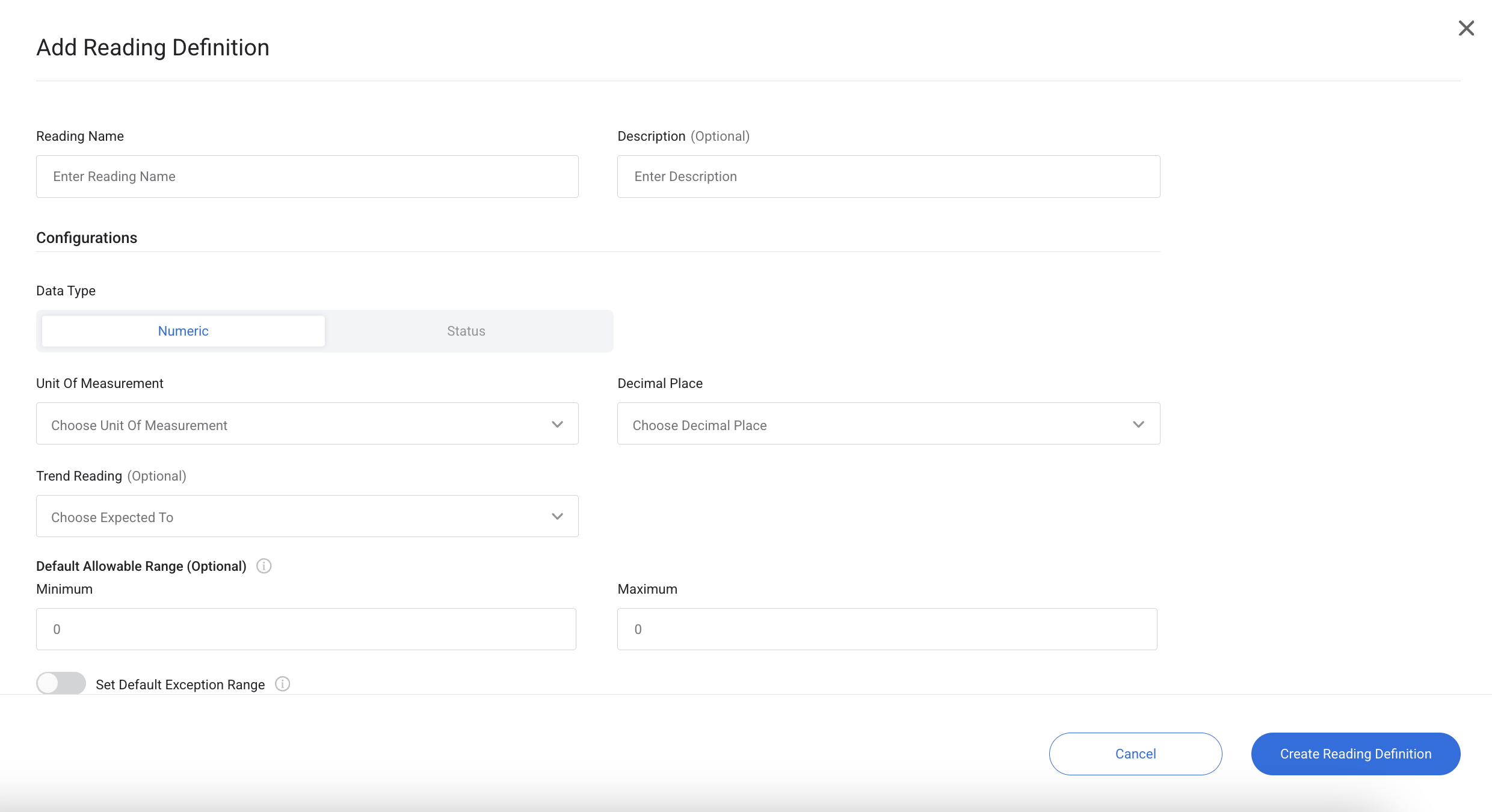Click the Configurations section heading
The height and width of the screenshot is (812, 1492).
tap(87, 237)
